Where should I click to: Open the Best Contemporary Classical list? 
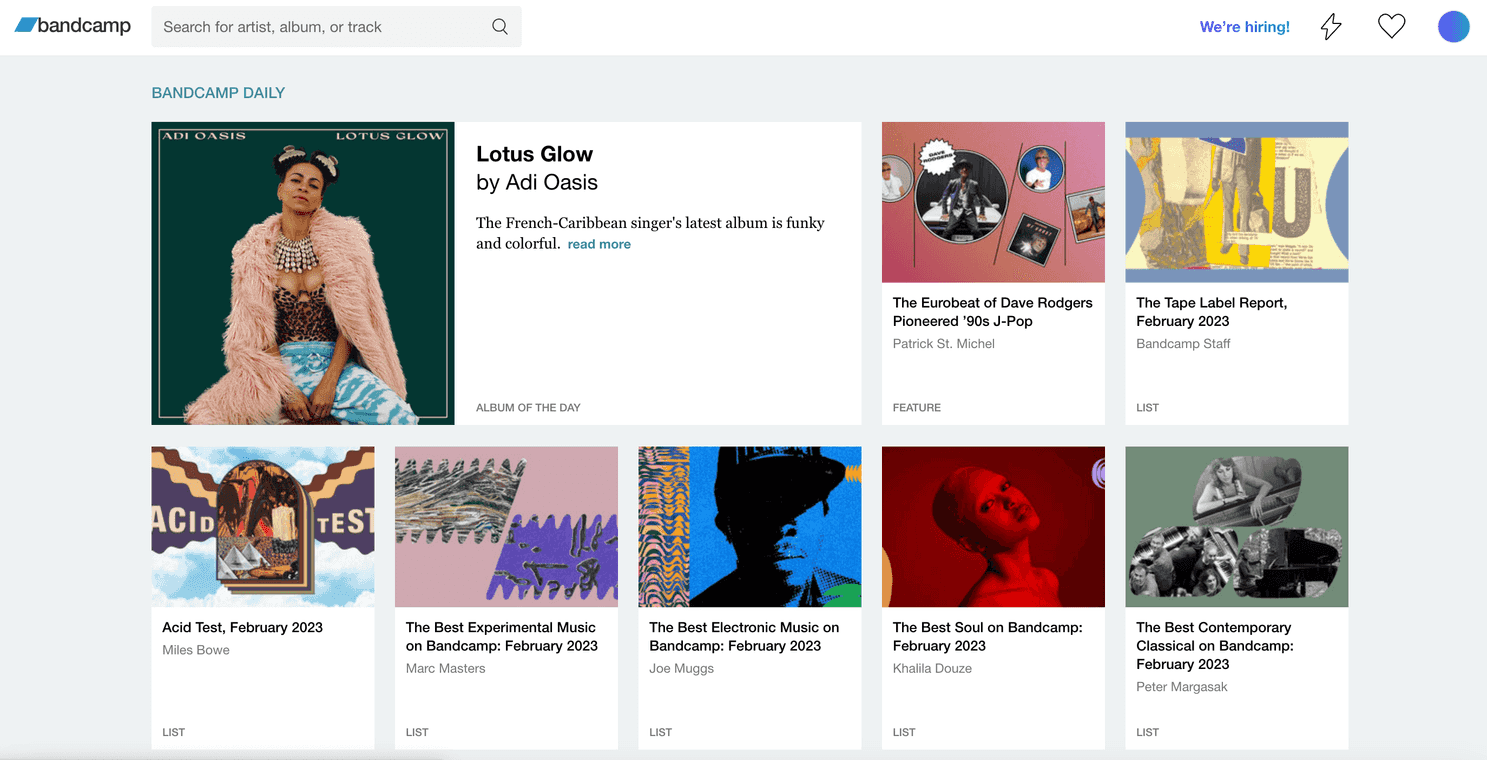click(x=1213, y=645)
